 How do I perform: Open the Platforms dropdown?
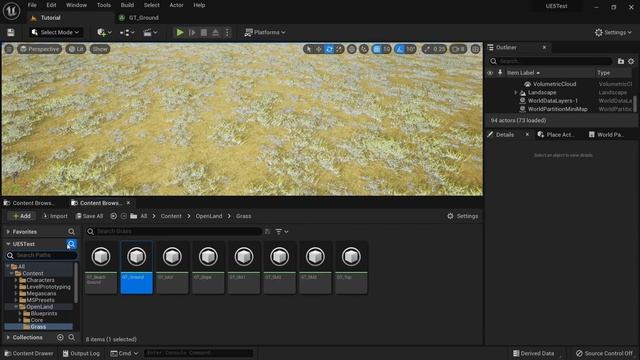tap(265, 32)
